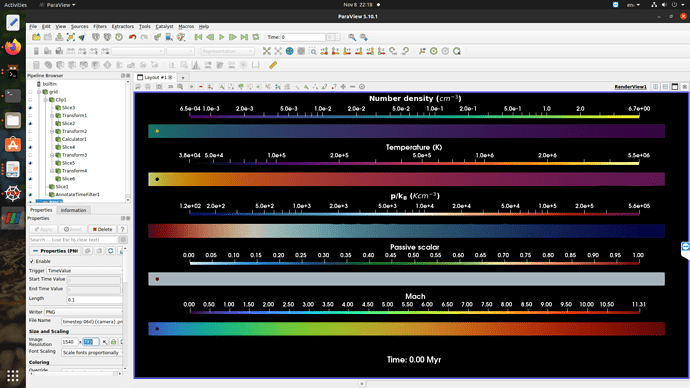Open the Filters menu
The image size is (690, 388).
tap(100, 26)
